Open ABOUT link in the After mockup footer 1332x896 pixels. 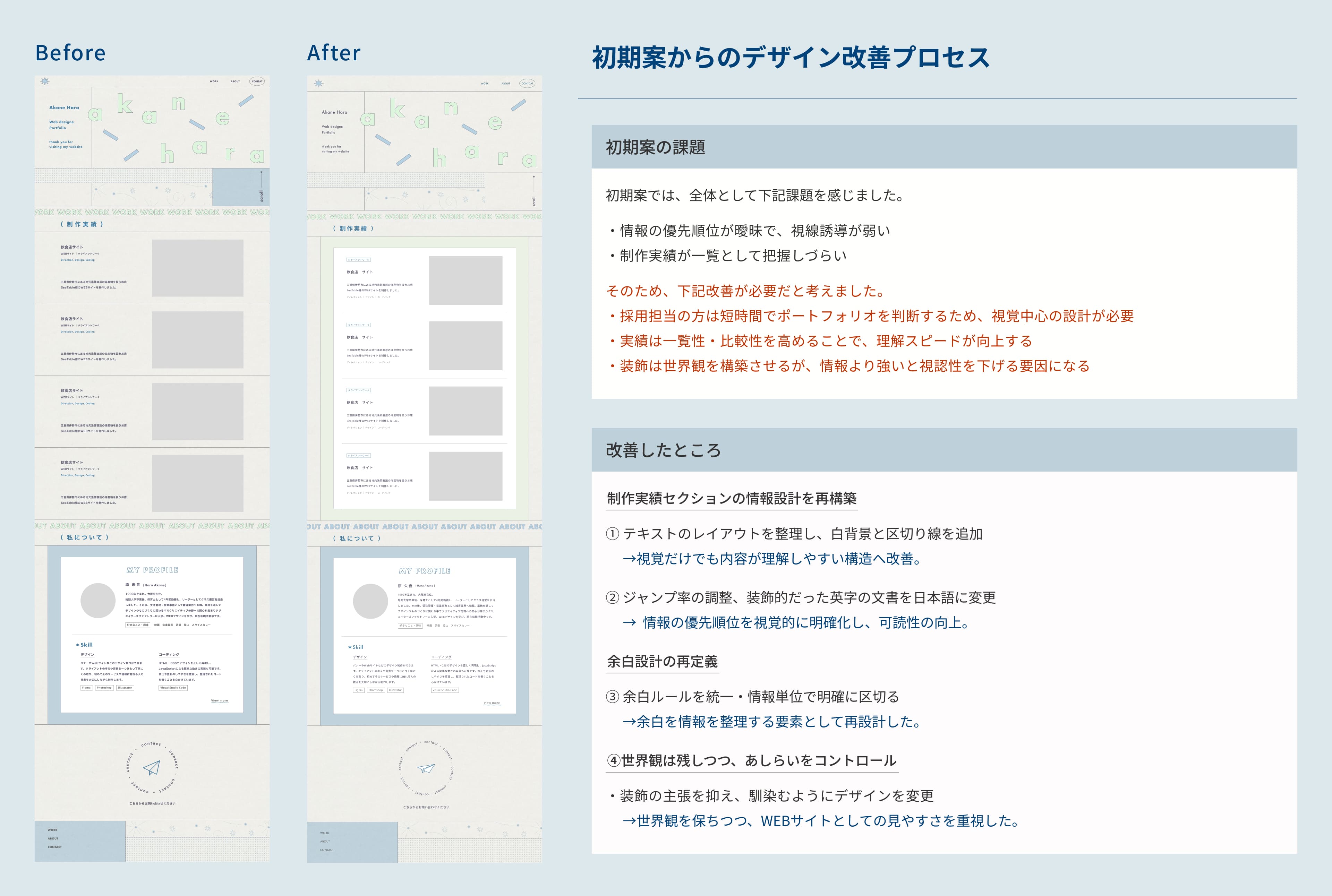click(325, 842)
